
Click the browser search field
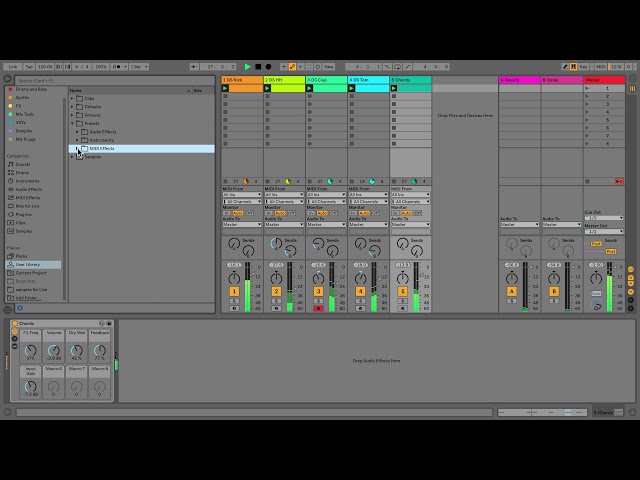pos(115,80)
